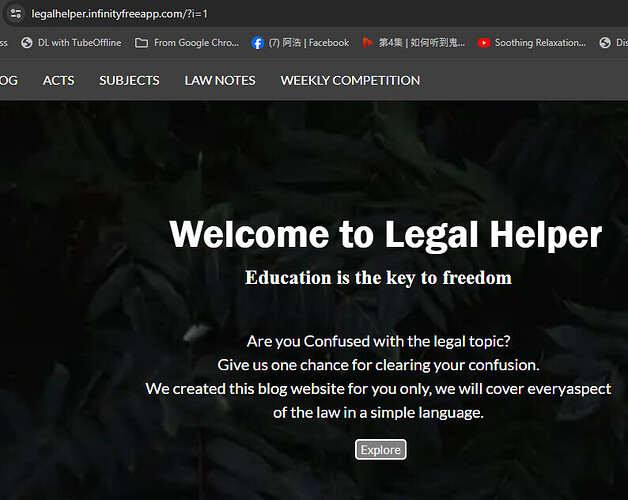Open WEEKLY COMPETITION page
Image resolution: width=628 pixels, height=500 pixels.
click(350, 81)
